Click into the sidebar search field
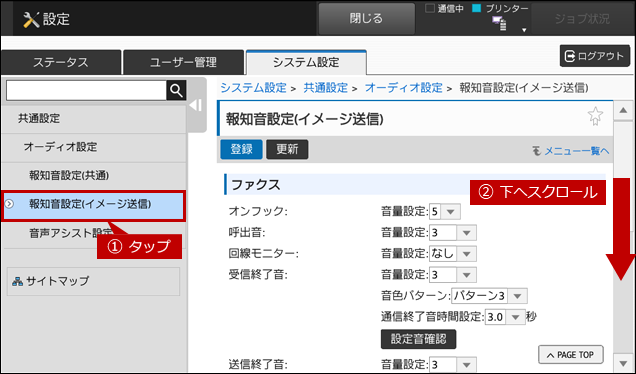The height and width of the screenshot is (374, 636). [86, 90]
